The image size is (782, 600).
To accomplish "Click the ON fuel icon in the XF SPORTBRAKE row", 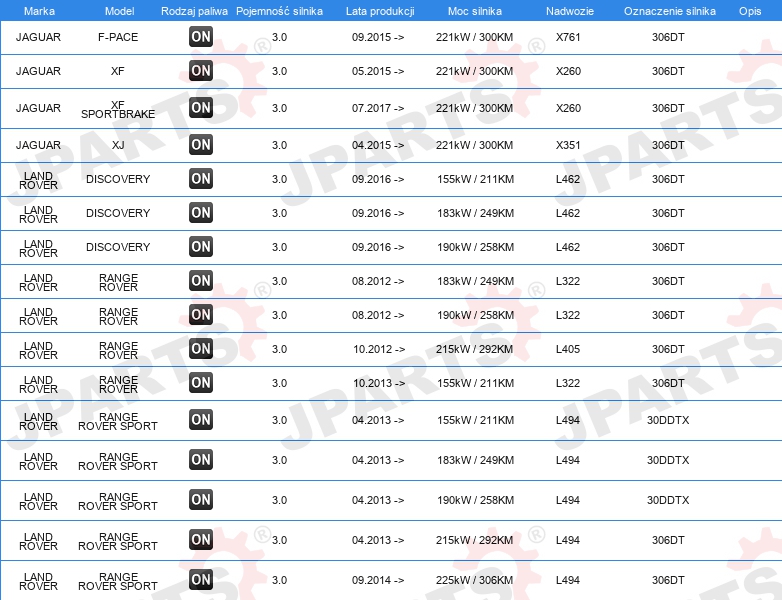I will [201, 107].
